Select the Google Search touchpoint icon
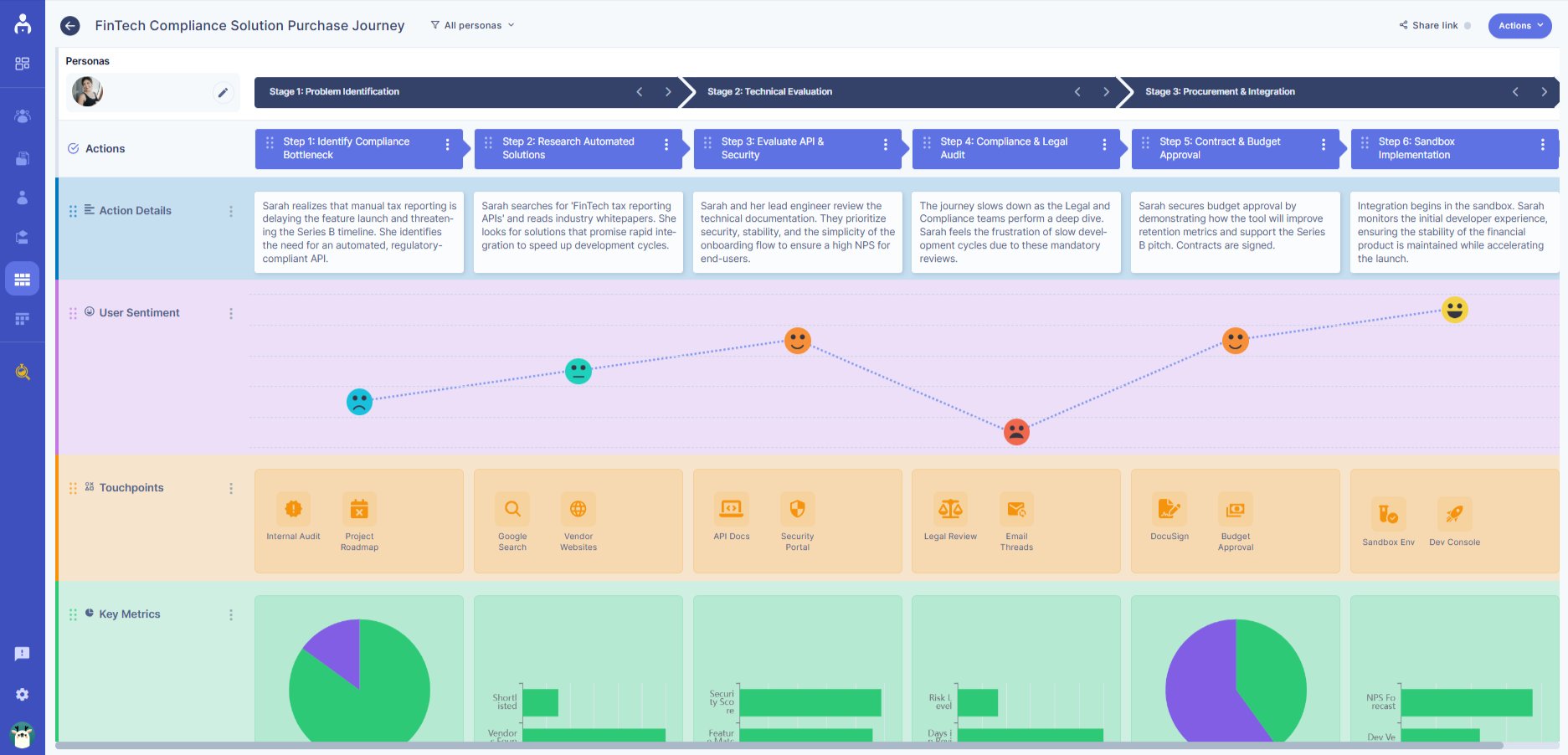This screenshot has height=755, width=1568. 512,508
